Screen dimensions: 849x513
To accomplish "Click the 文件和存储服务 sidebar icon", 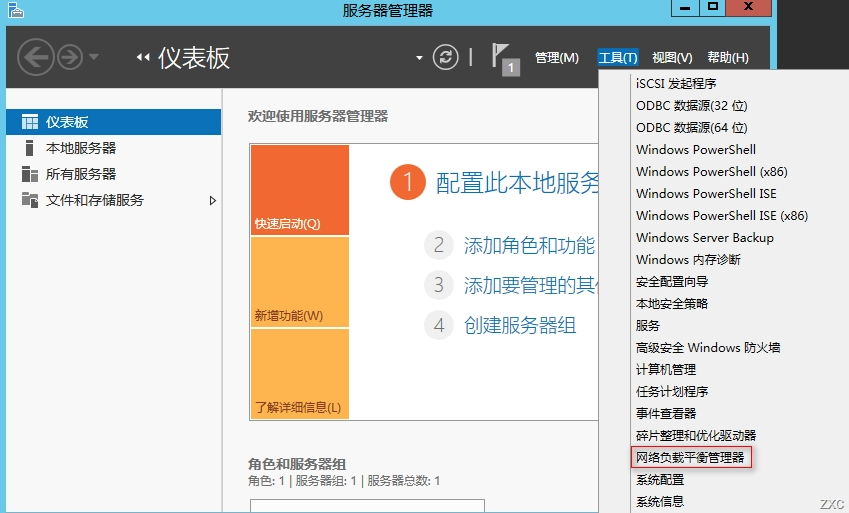I will [x=30, y=200].
